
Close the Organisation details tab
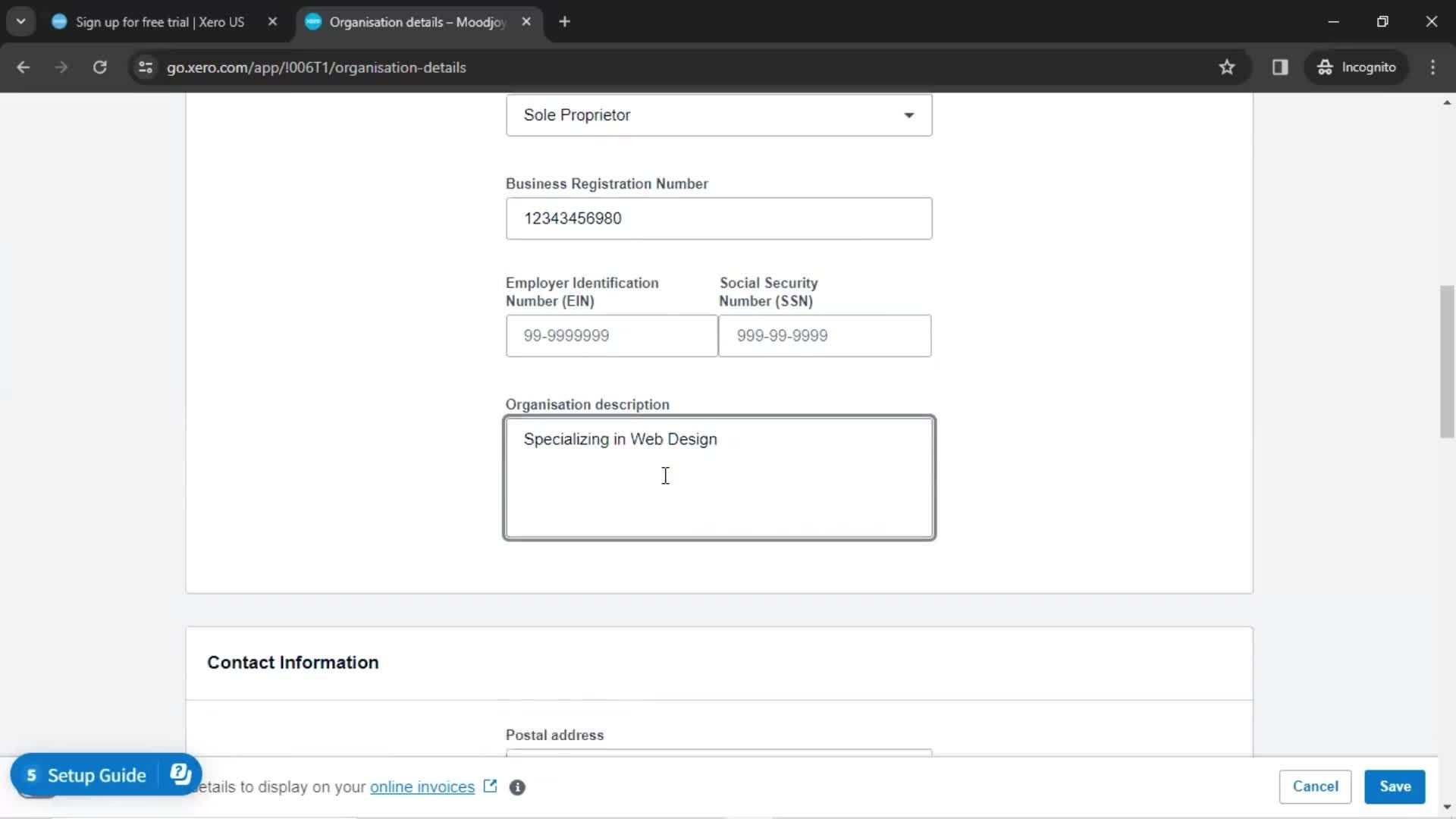coord(526,22)
